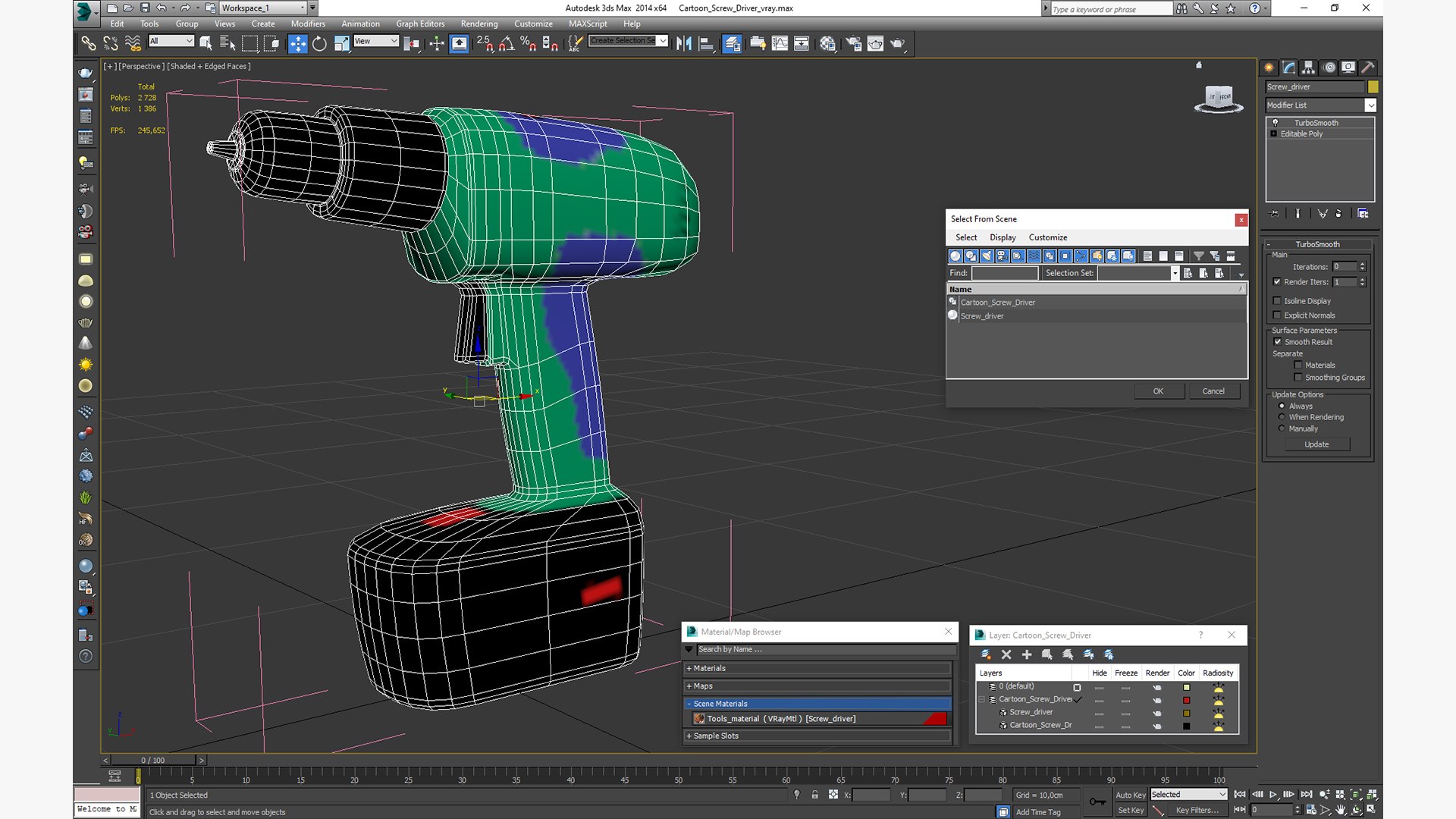
Task: Toggle Display Cameras filter in Select From Scene
Action: point(1003,256)
